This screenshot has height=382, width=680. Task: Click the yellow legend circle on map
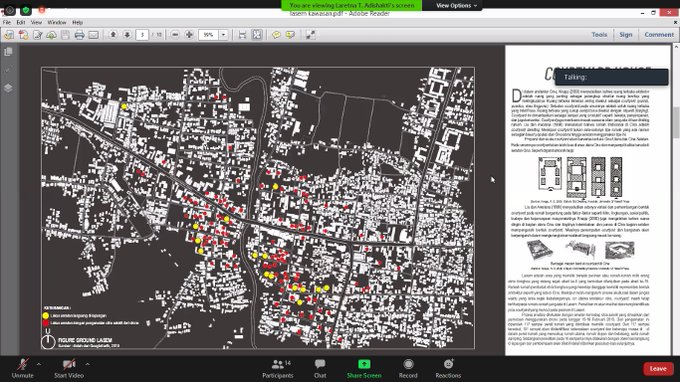pos(46,316)
